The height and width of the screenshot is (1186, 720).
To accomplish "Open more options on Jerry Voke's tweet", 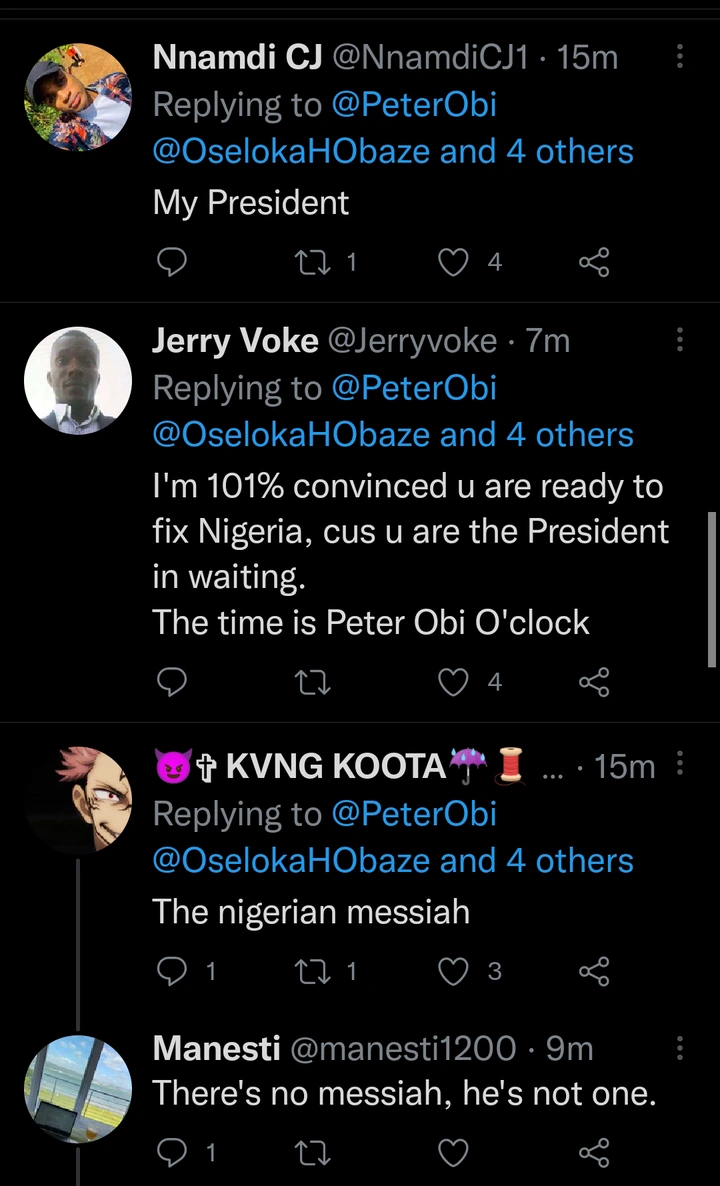I will point(680,340).
